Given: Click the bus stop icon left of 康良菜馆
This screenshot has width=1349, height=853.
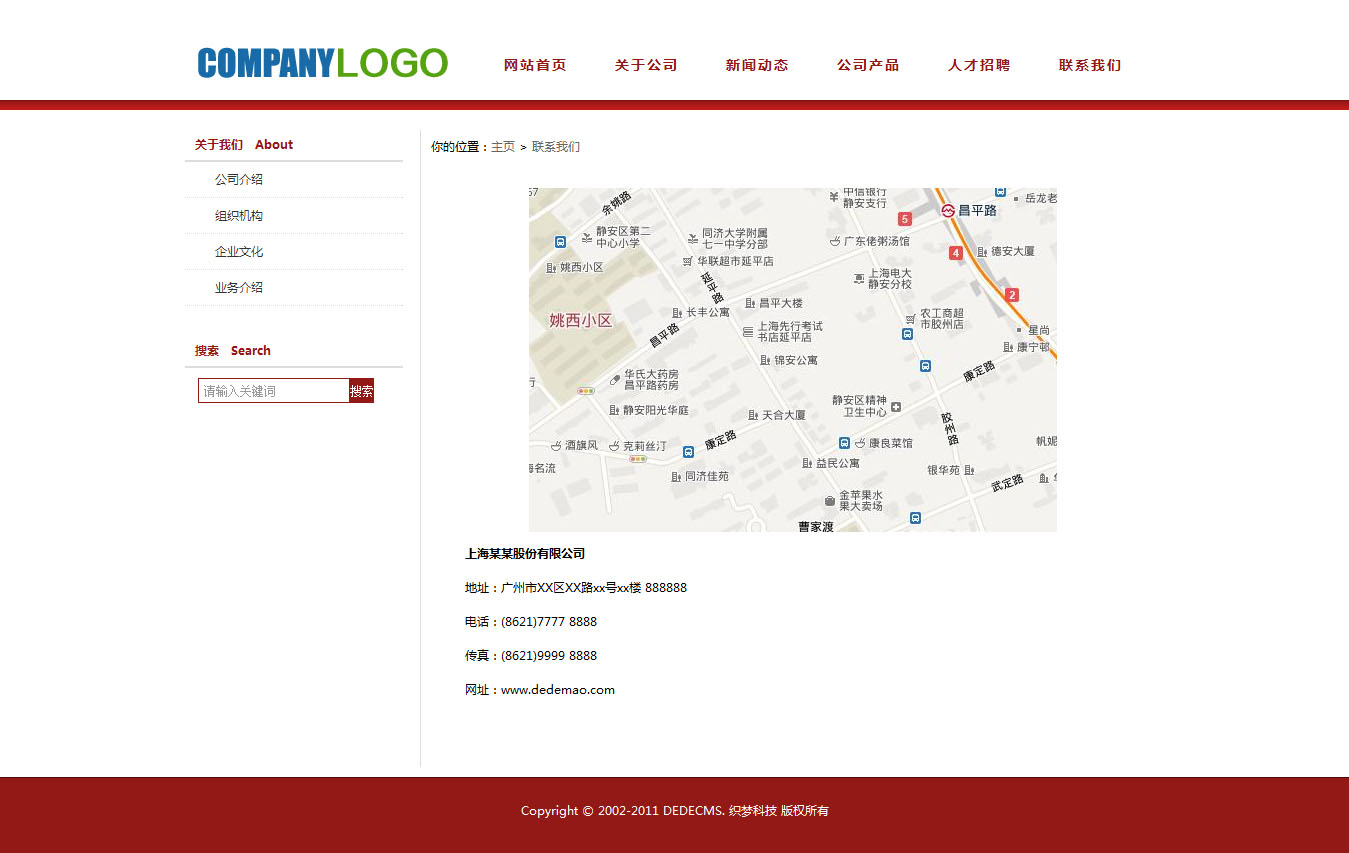Looking at the screenshot, I should tap(844, 443).
